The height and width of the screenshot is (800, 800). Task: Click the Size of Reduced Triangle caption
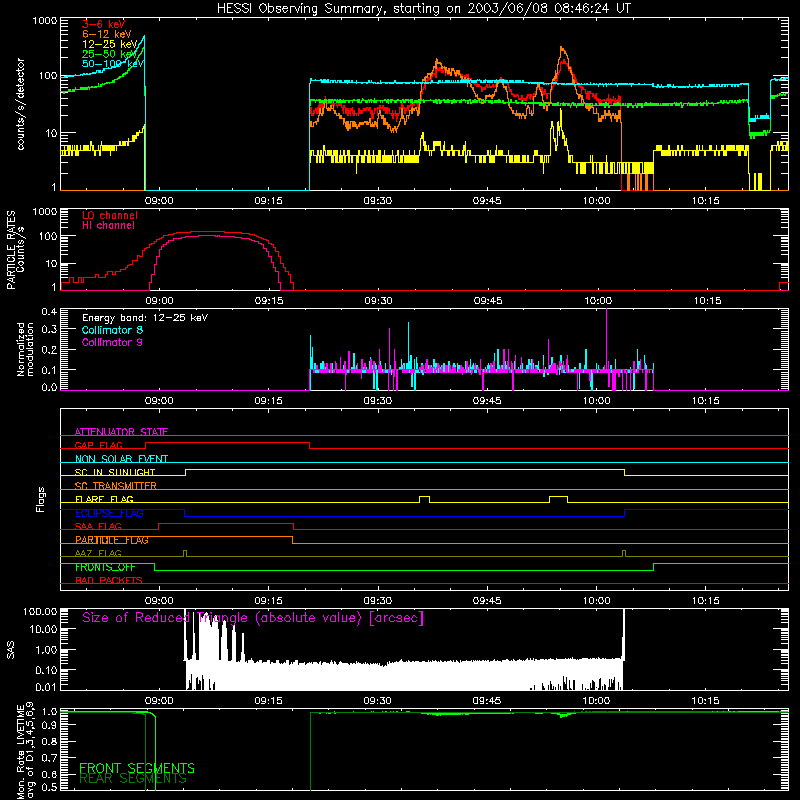pos(253,618)
